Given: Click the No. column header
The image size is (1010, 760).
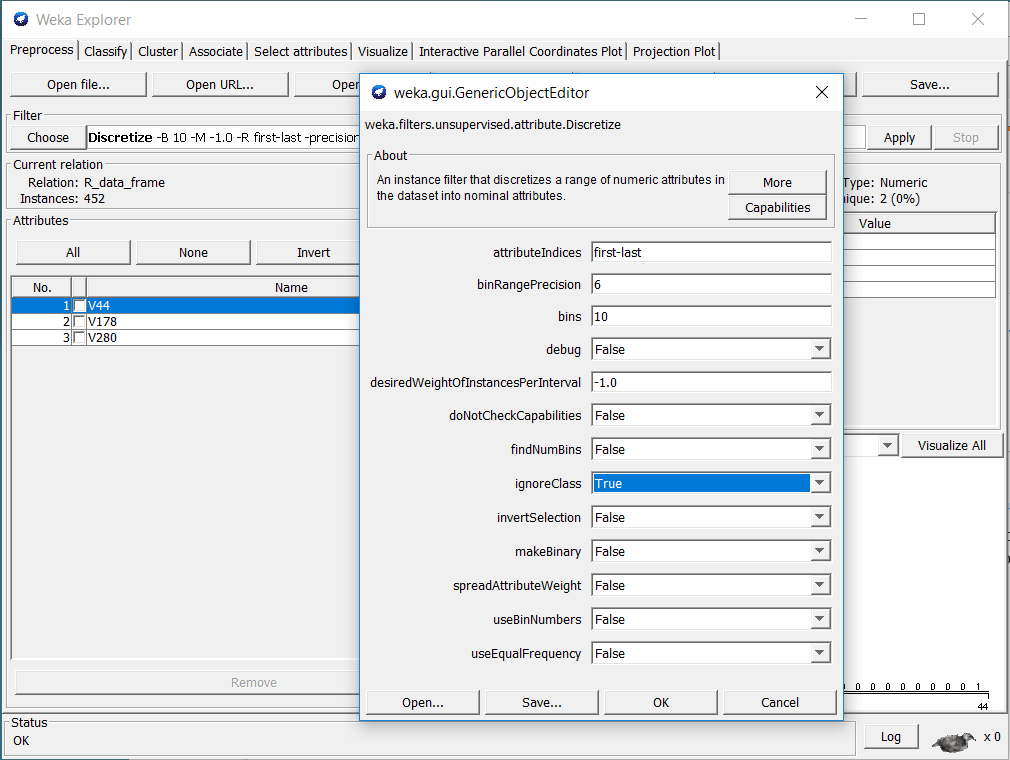Looking at the screenshot, I should tap(42, 287).
